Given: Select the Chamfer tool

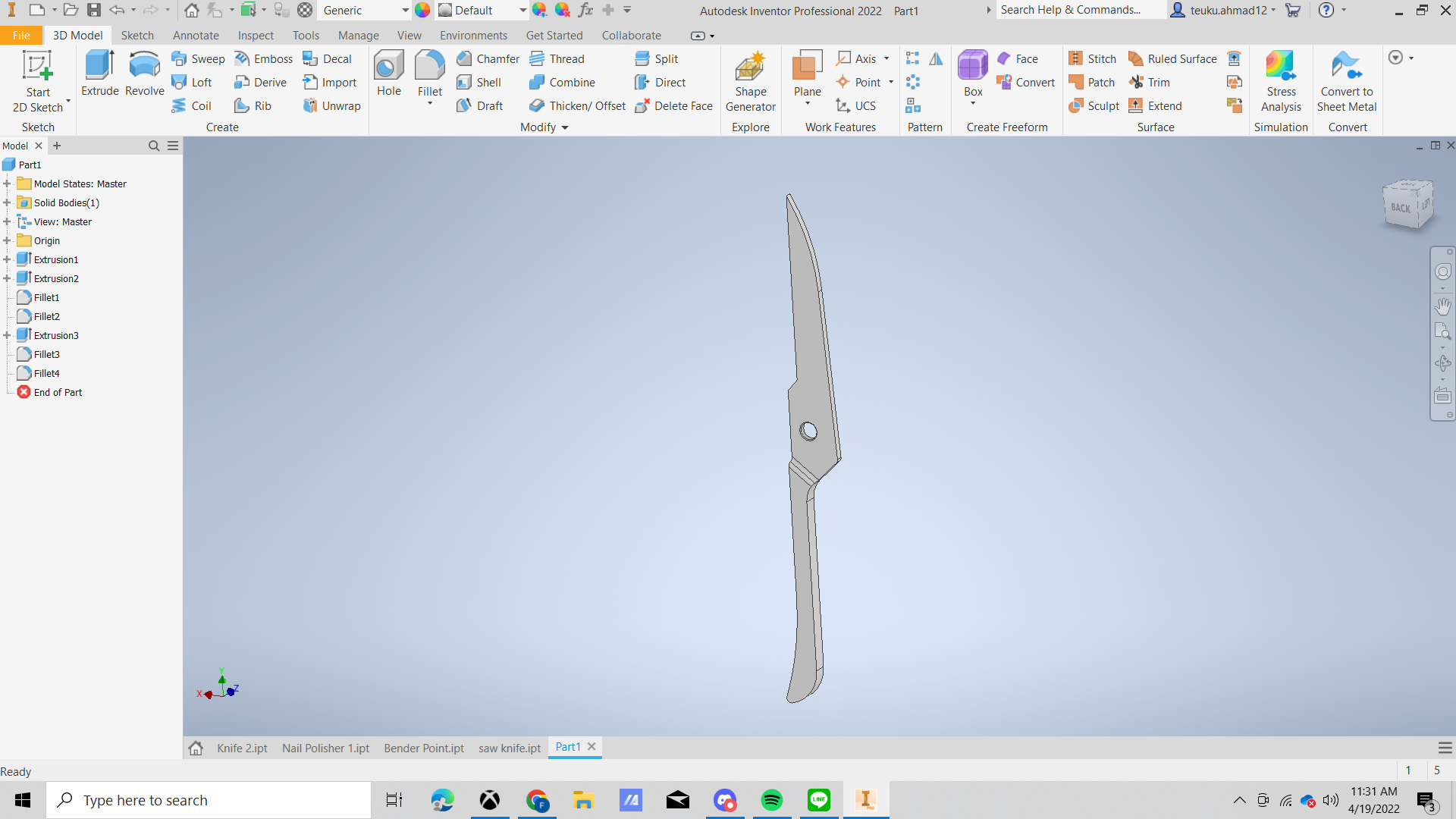Looking at the screenshot, I should (488, 58).
